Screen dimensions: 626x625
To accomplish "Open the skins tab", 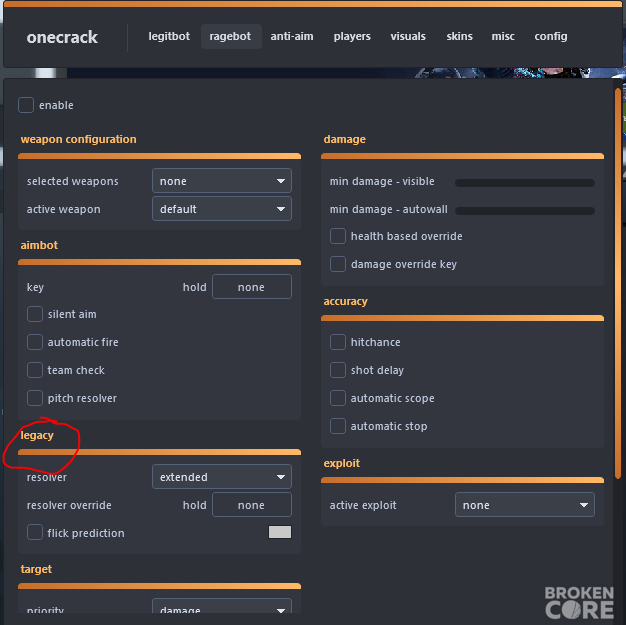I will point(460,36).
